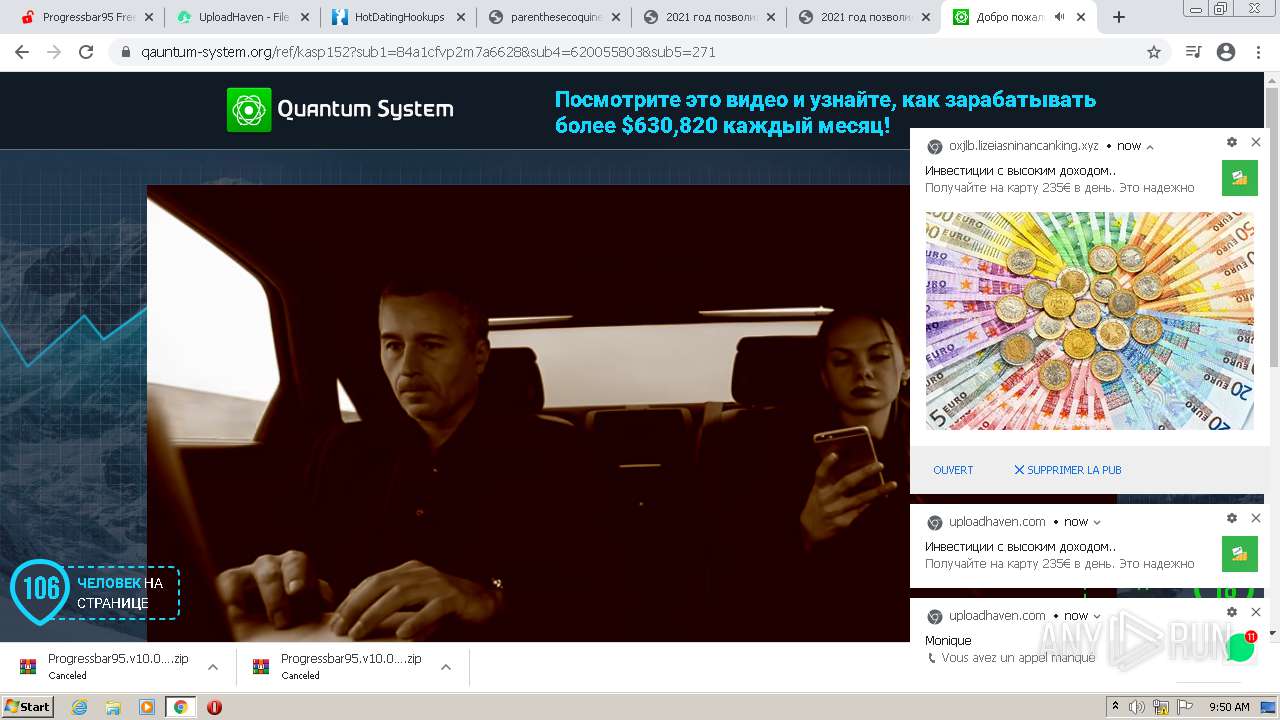Click green chart icon in uploadhaven investment notification
Image resolution: width=1280 pixels, height=720 pixels.
point(1240,554)
